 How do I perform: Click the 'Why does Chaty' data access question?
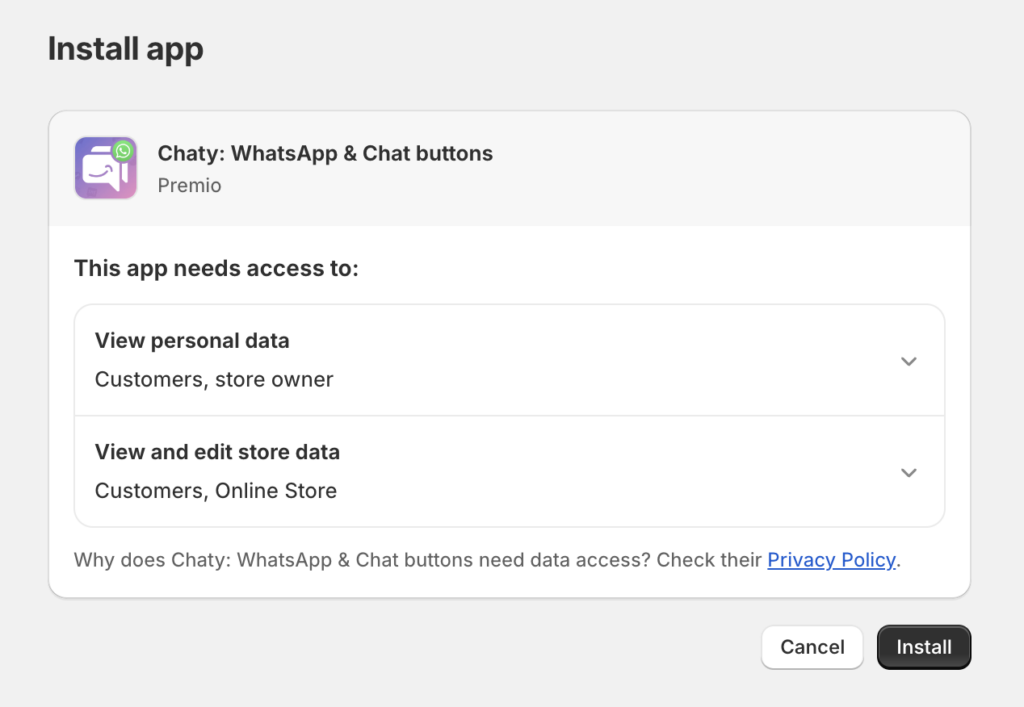tap(487, 559)
